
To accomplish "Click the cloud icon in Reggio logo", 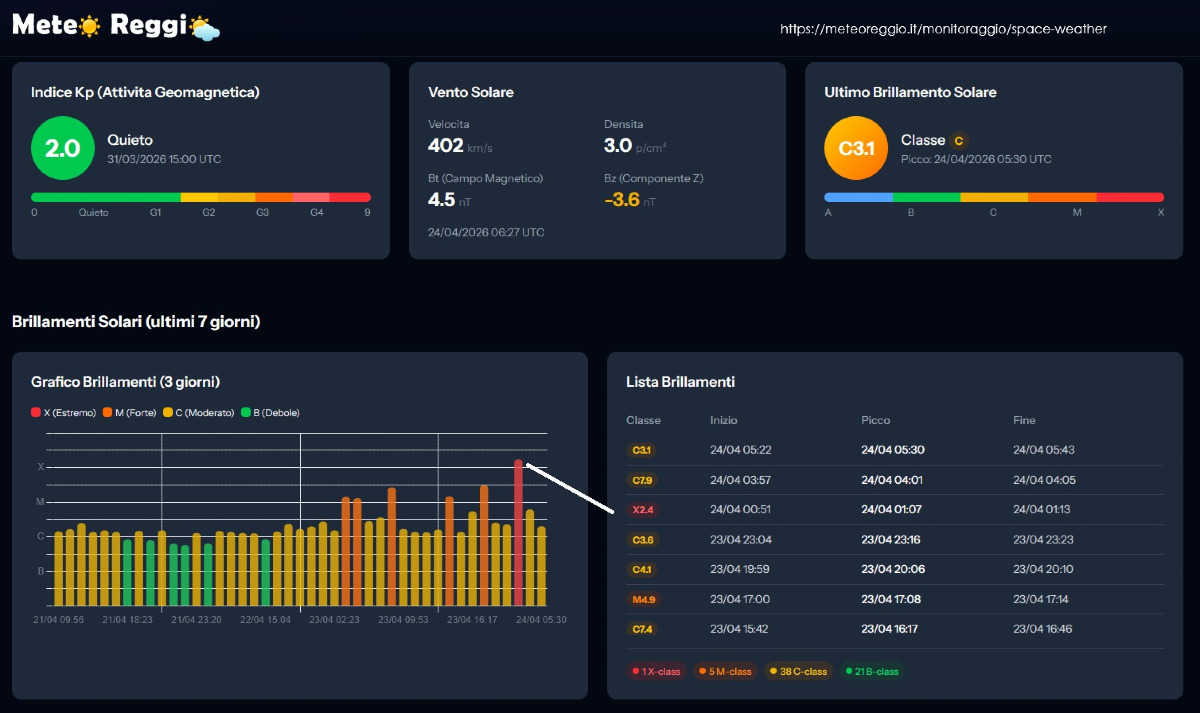I will coord(205,29).
